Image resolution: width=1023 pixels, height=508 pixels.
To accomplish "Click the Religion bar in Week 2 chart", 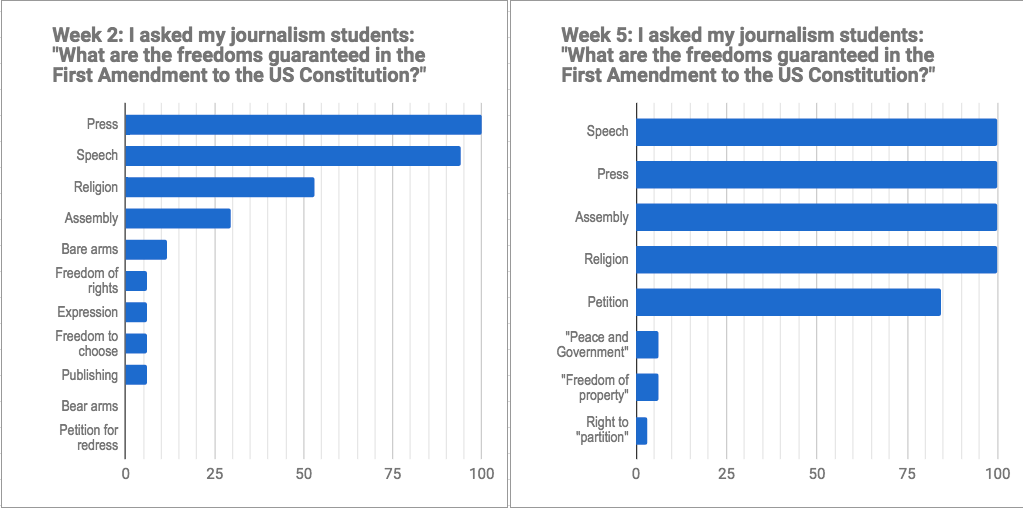I will coord(219,187).
